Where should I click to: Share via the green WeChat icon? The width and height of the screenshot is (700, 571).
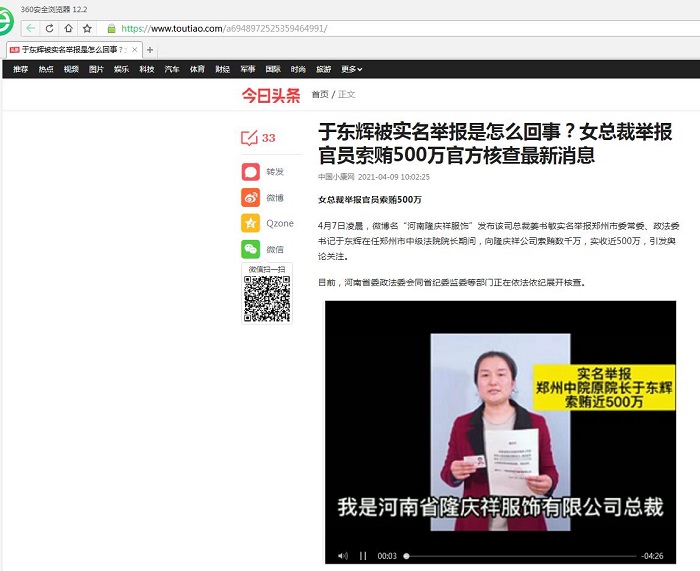(250, 249)
